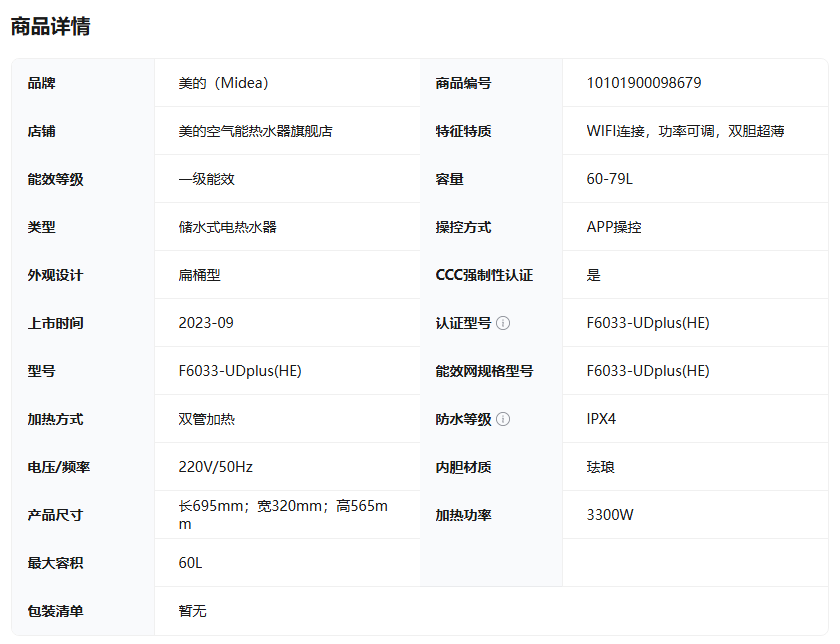Select the features text WIFI连接，功率可调，双胆超薄

coord(686,131)
